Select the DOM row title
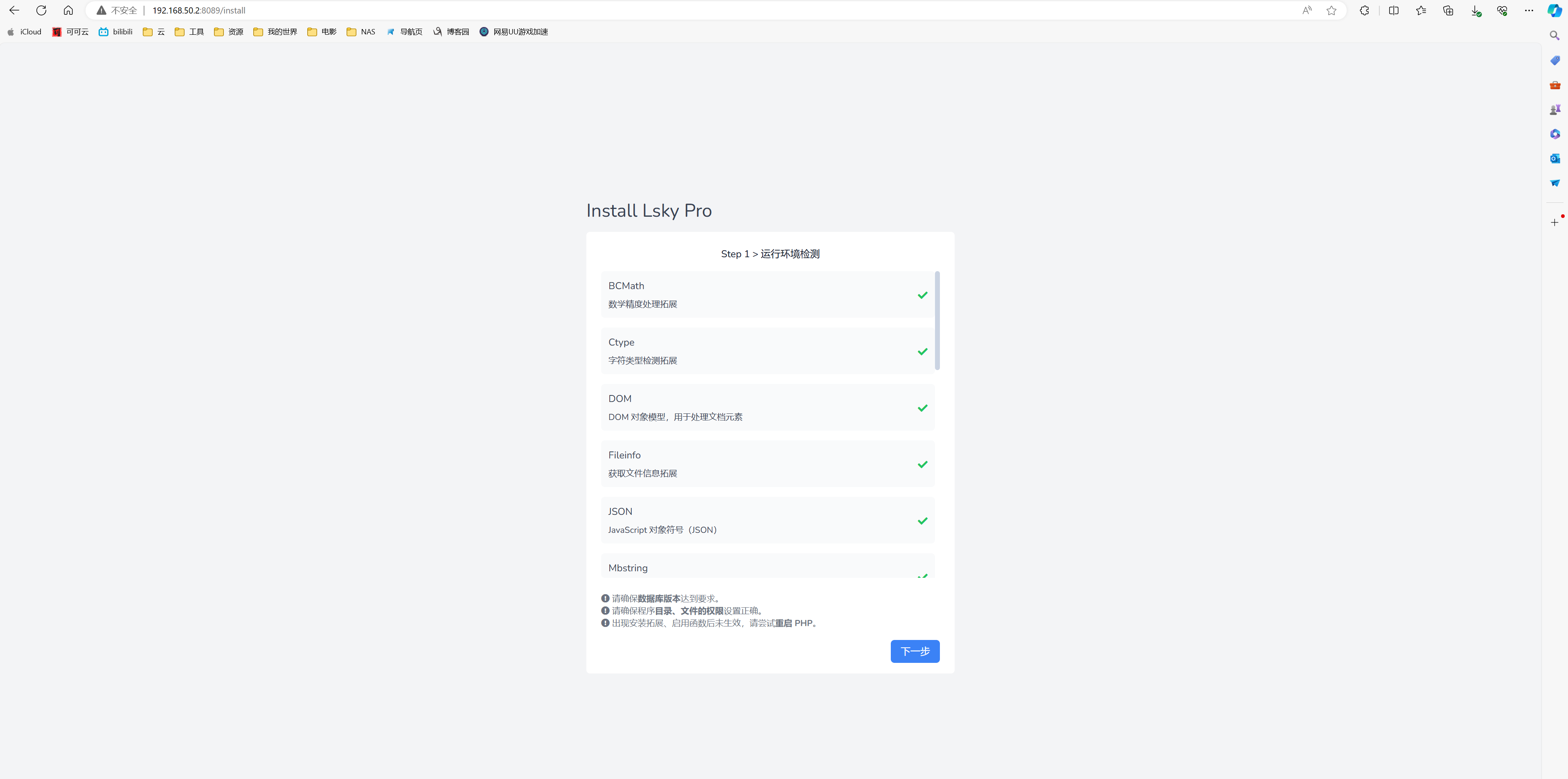This screenshot has width=1568, height=779. [x=620, y=399]
